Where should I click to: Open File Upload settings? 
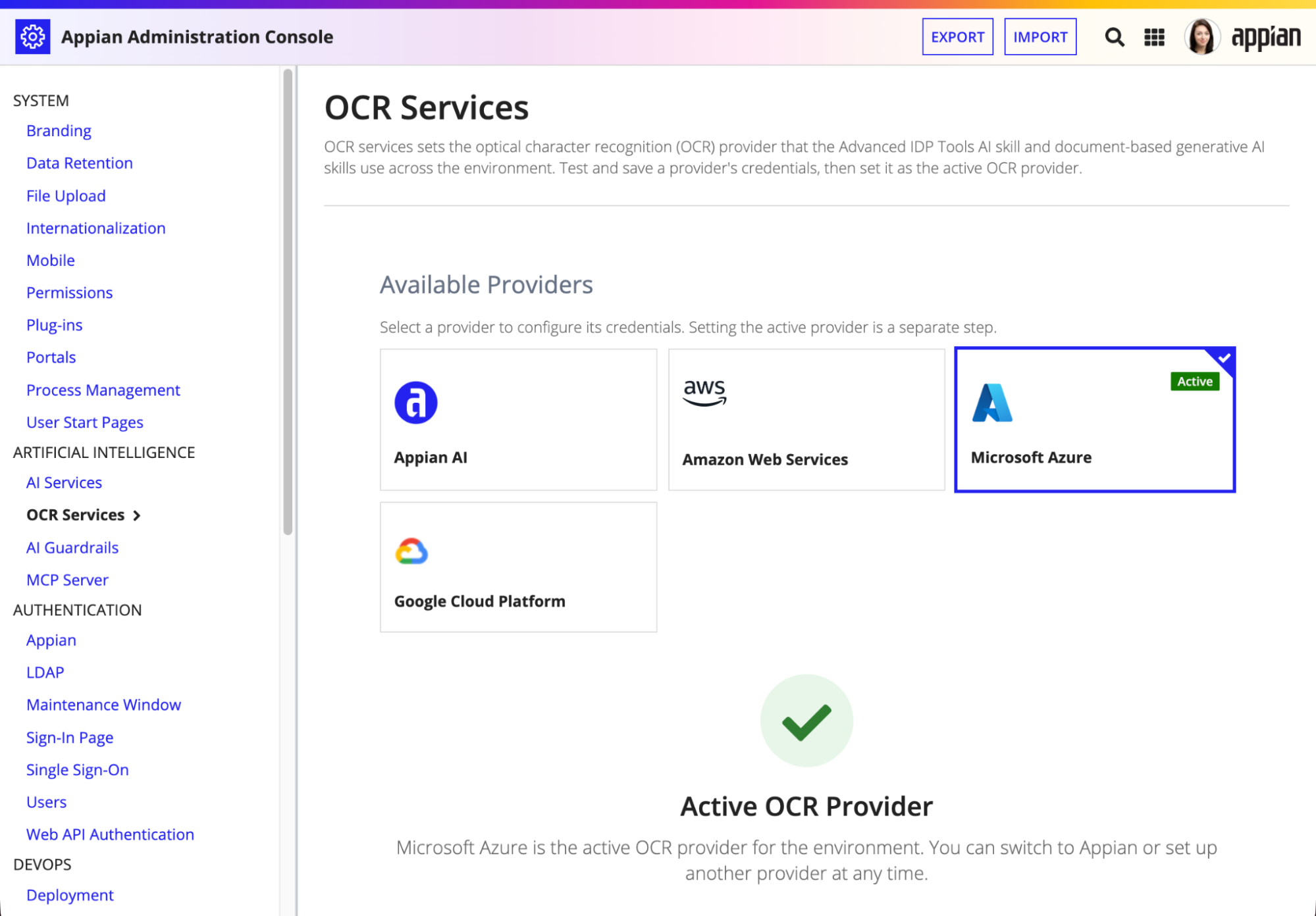(66, 196)
